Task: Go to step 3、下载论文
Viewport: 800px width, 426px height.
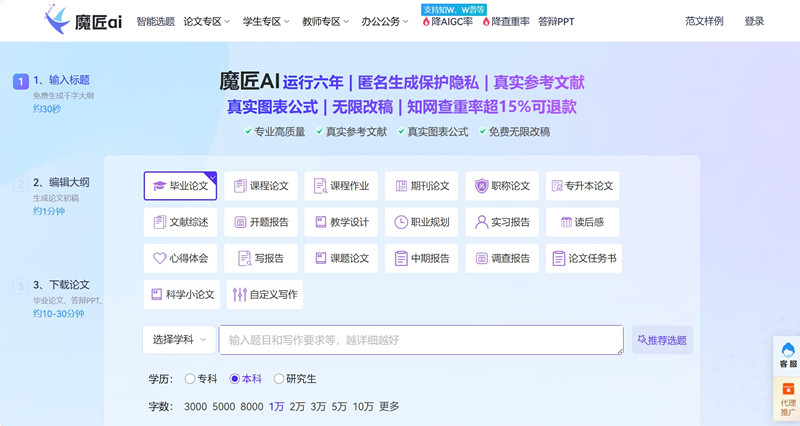Action: click(x=61, y=285)
